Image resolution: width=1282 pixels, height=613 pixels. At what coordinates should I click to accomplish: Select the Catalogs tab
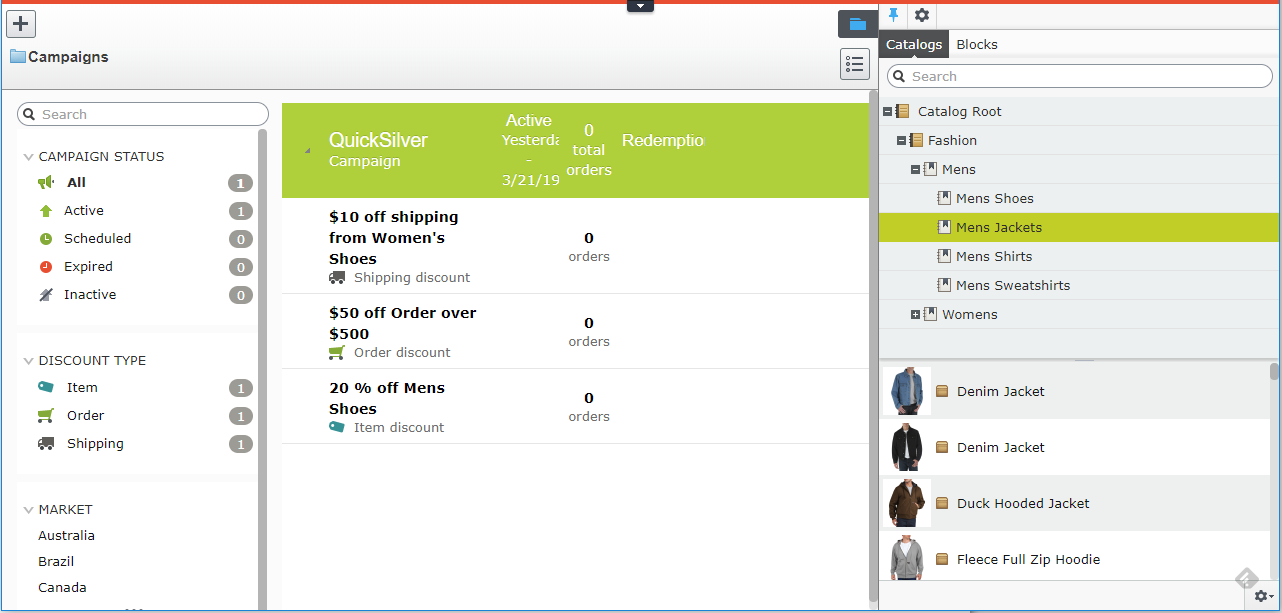[x=914, y=44]
